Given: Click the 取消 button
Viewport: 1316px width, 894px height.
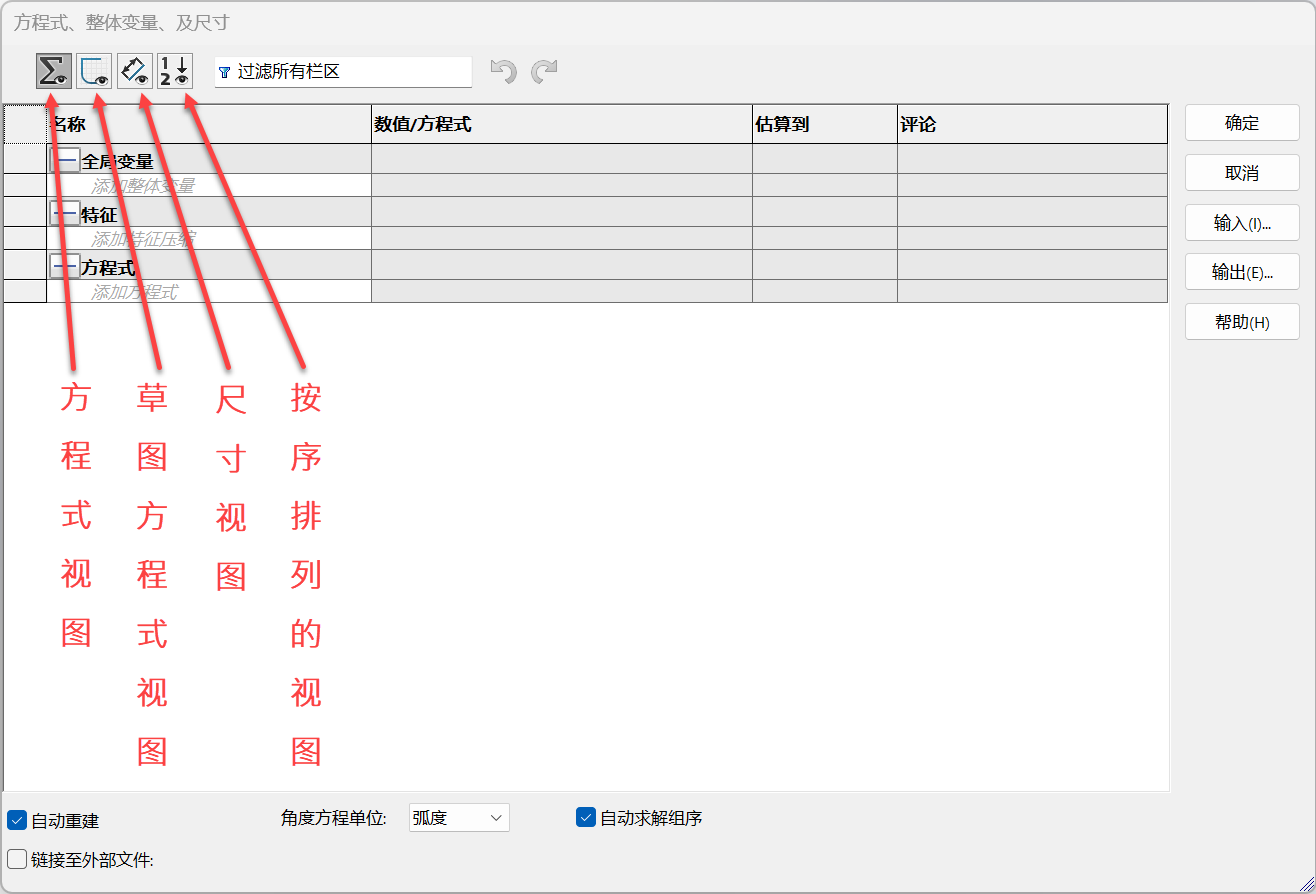Looking at the screenshot, I should pyautogui.click(x=1242, y=173).
